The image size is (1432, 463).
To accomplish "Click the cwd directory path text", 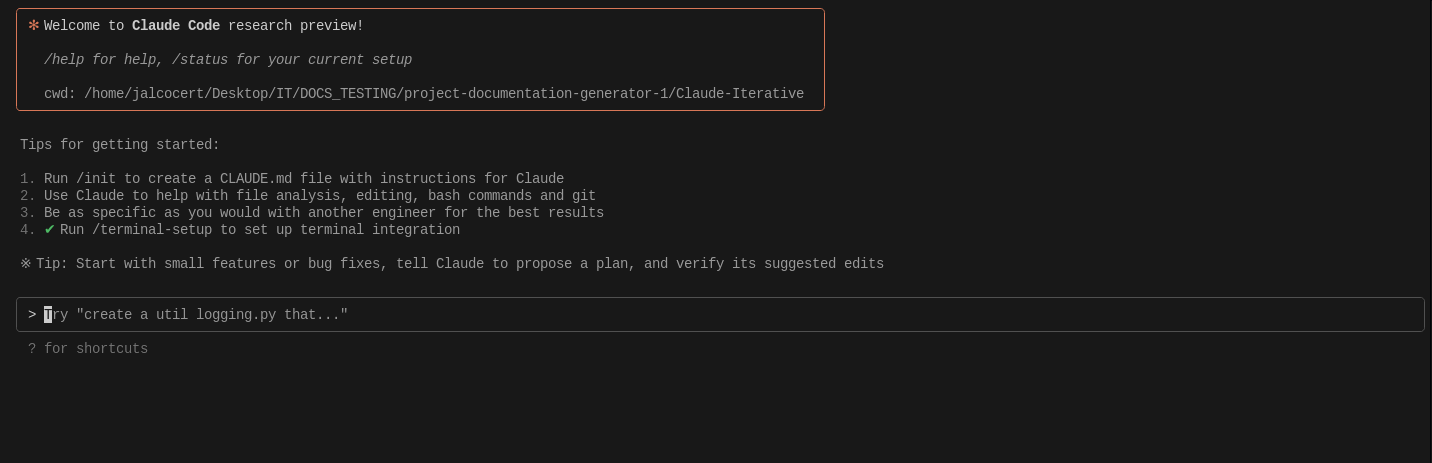I will pos(444,94).
